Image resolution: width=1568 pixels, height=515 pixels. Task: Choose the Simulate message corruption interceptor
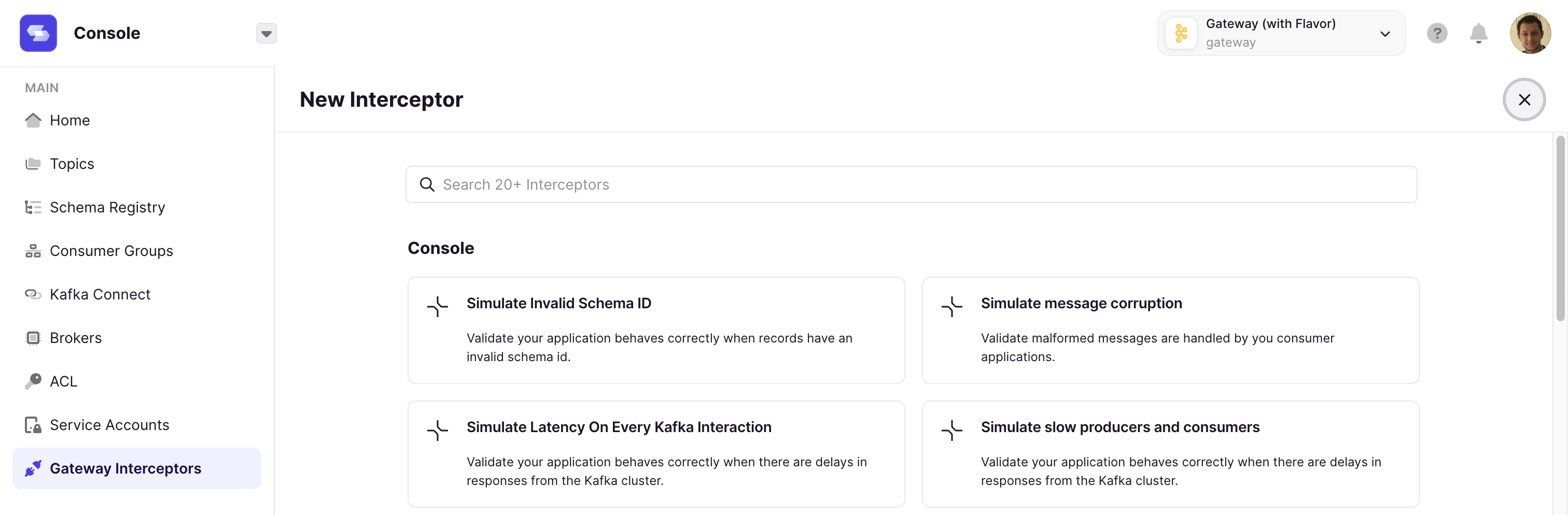[1170, 330]
